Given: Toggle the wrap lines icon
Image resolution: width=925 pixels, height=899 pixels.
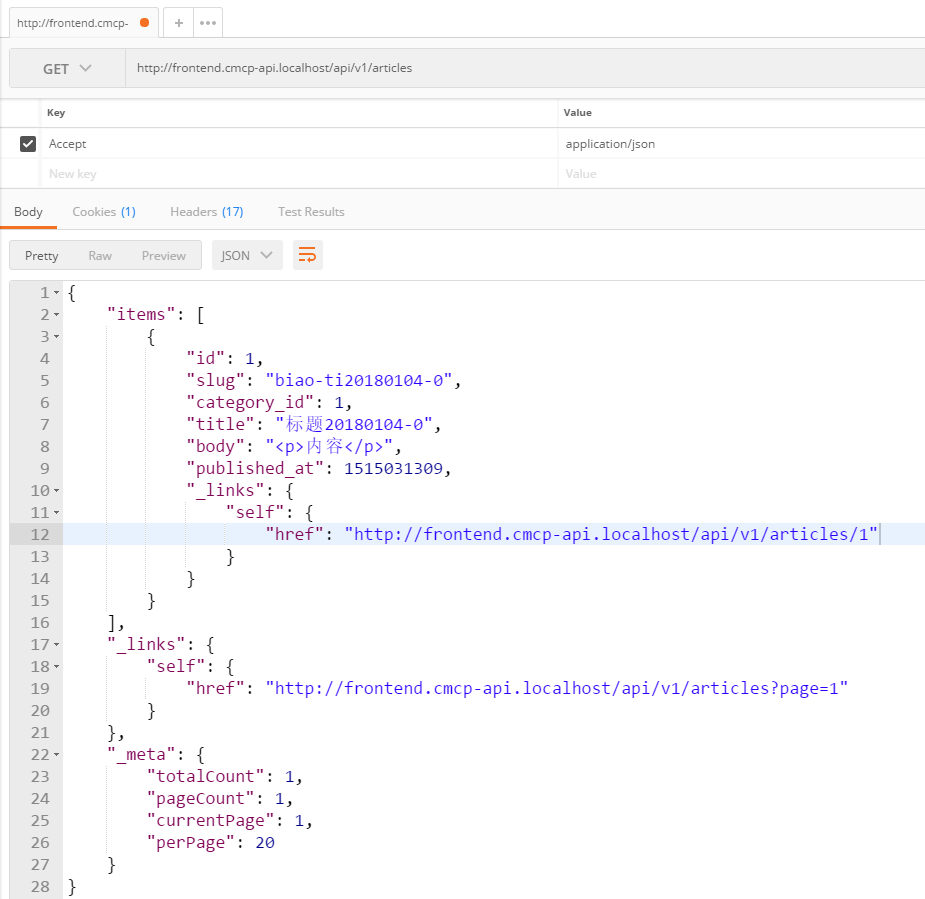Looking at the screenshot, I should (307, 255).
